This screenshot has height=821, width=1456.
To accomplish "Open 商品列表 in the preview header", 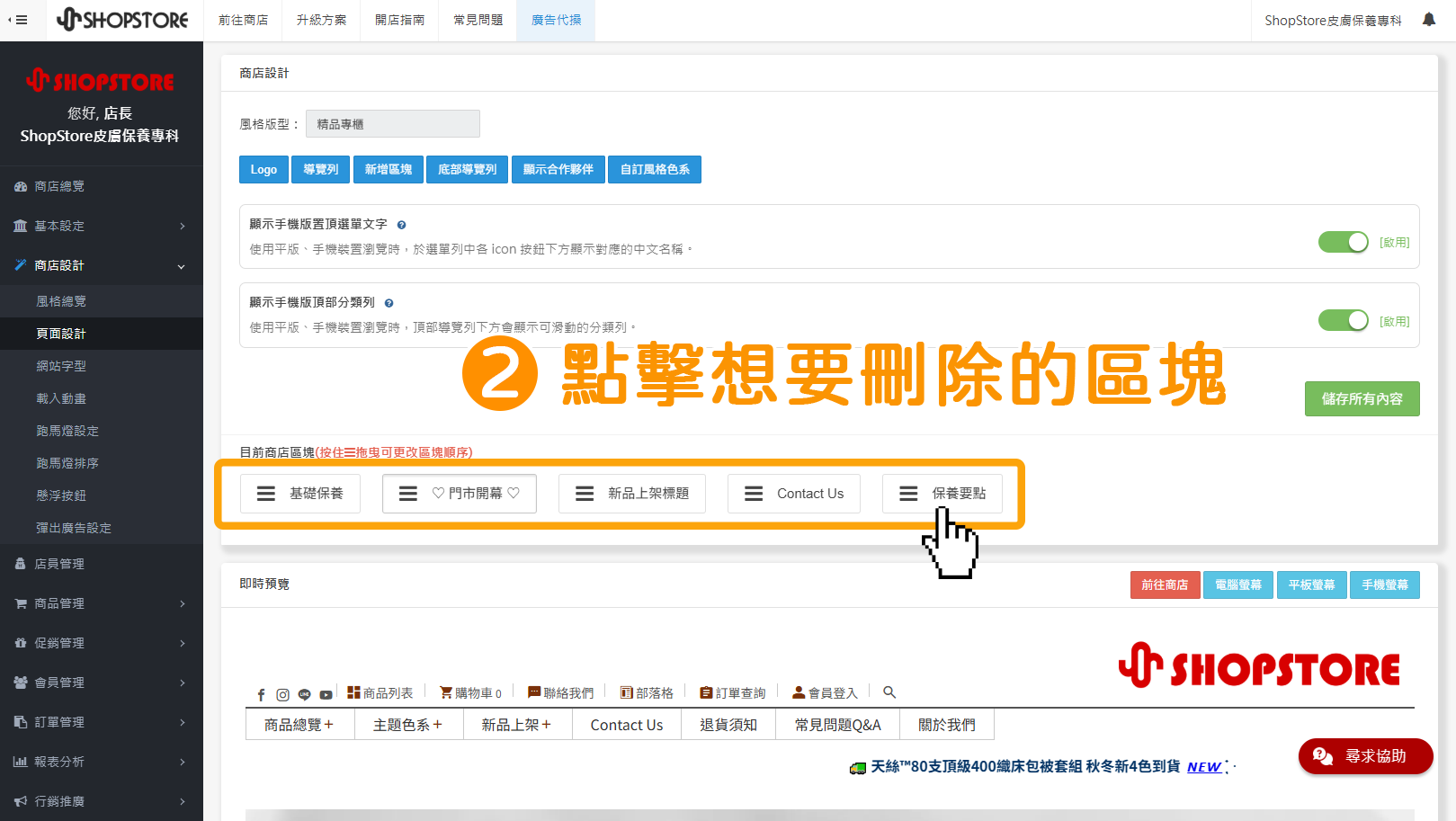I will pos(380,692).
